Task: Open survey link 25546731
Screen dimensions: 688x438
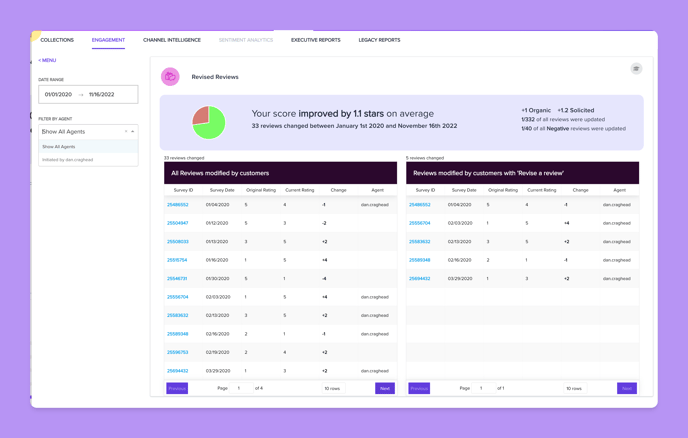Action: 177,279
